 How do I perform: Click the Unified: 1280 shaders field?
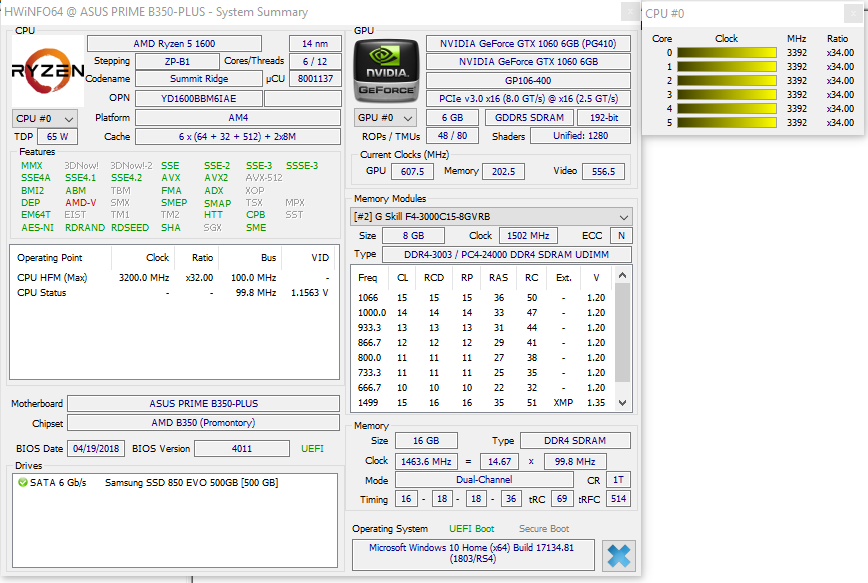point(581,136)
